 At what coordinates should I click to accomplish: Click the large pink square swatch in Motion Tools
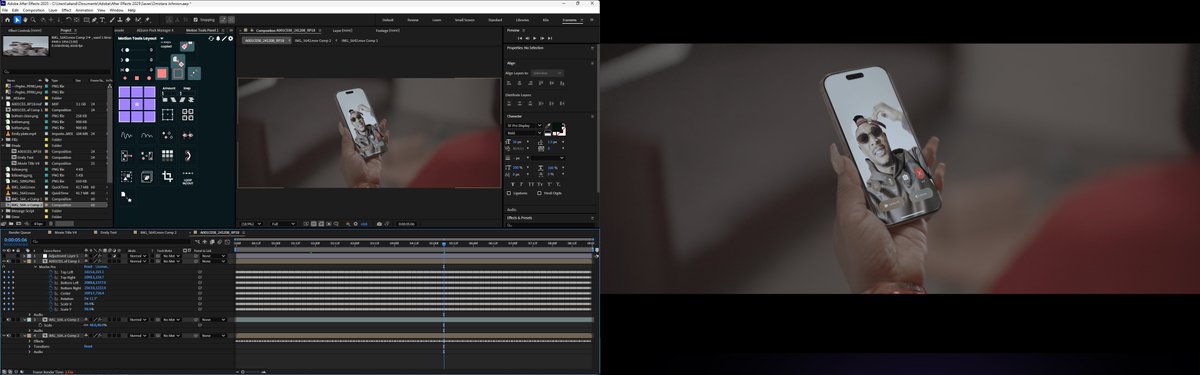[x=162, y=74]
